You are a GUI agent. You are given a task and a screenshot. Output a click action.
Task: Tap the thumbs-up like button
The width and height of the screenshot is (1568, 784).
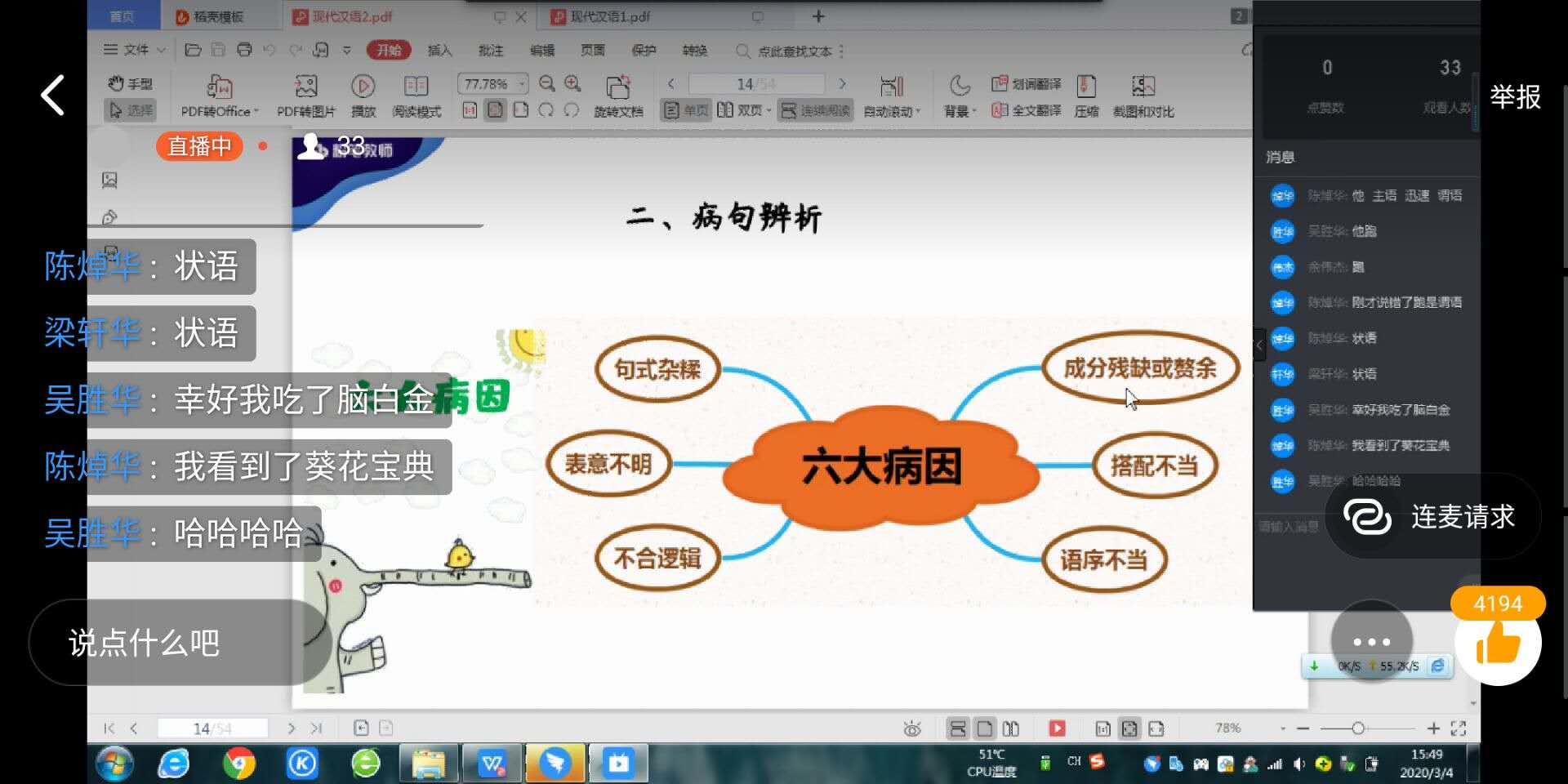click(1498, 644)
